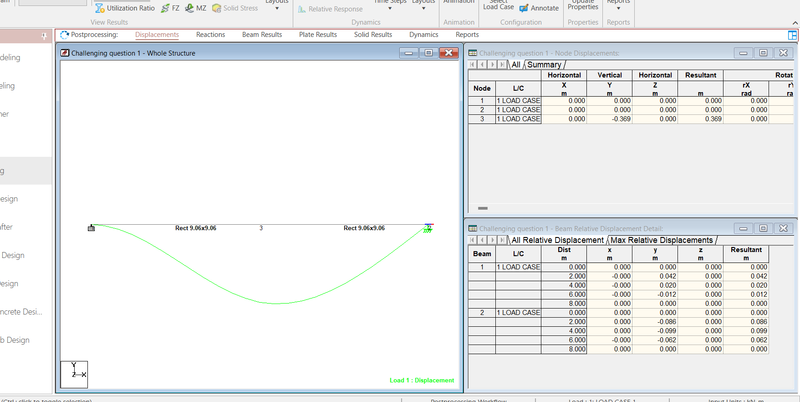Go to first tab in Node Displacements
This screenshot has height=402, width=800.
472,64
